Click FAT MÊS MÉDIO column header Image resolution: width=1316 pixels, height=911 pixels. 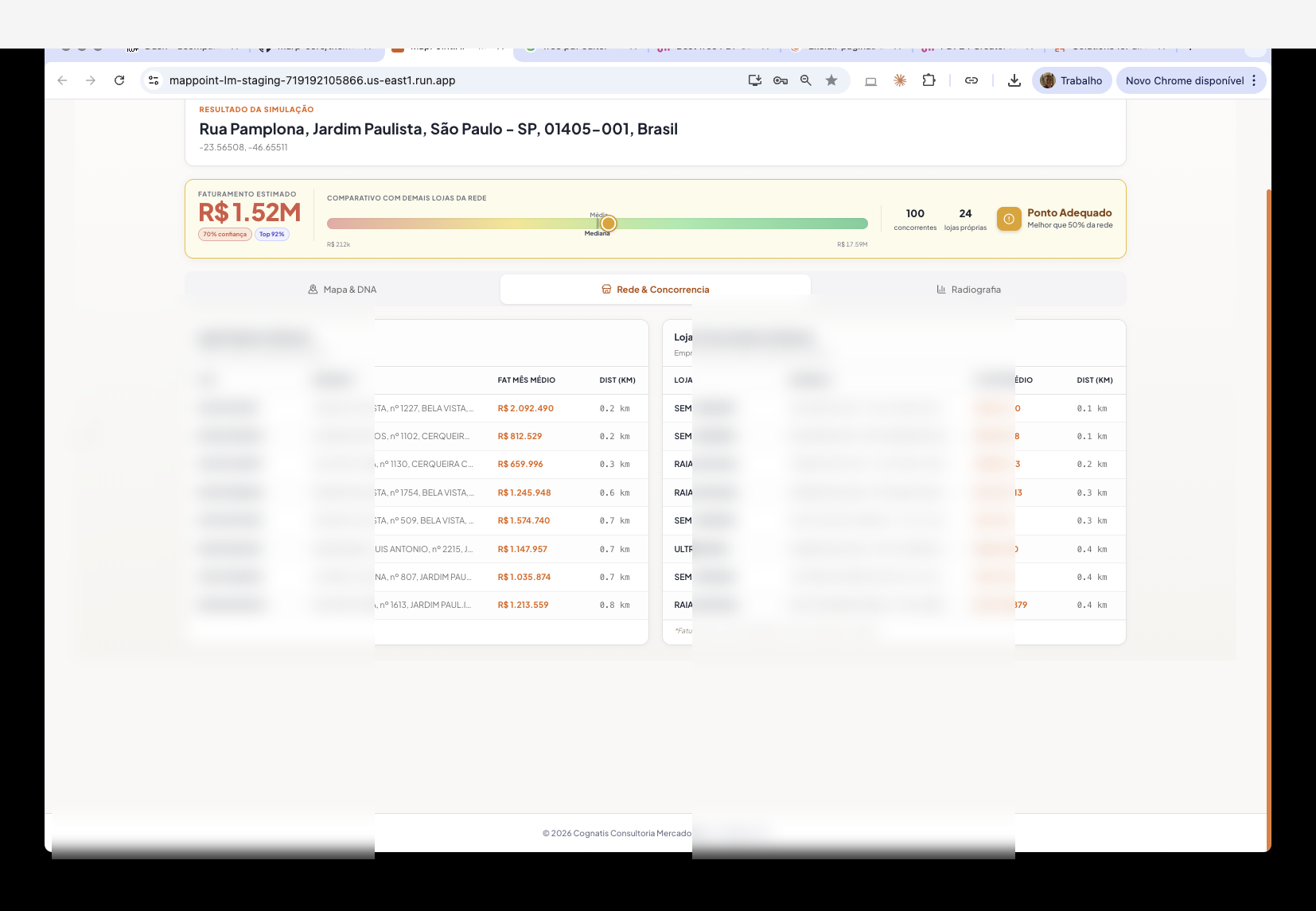coord(527,380)
